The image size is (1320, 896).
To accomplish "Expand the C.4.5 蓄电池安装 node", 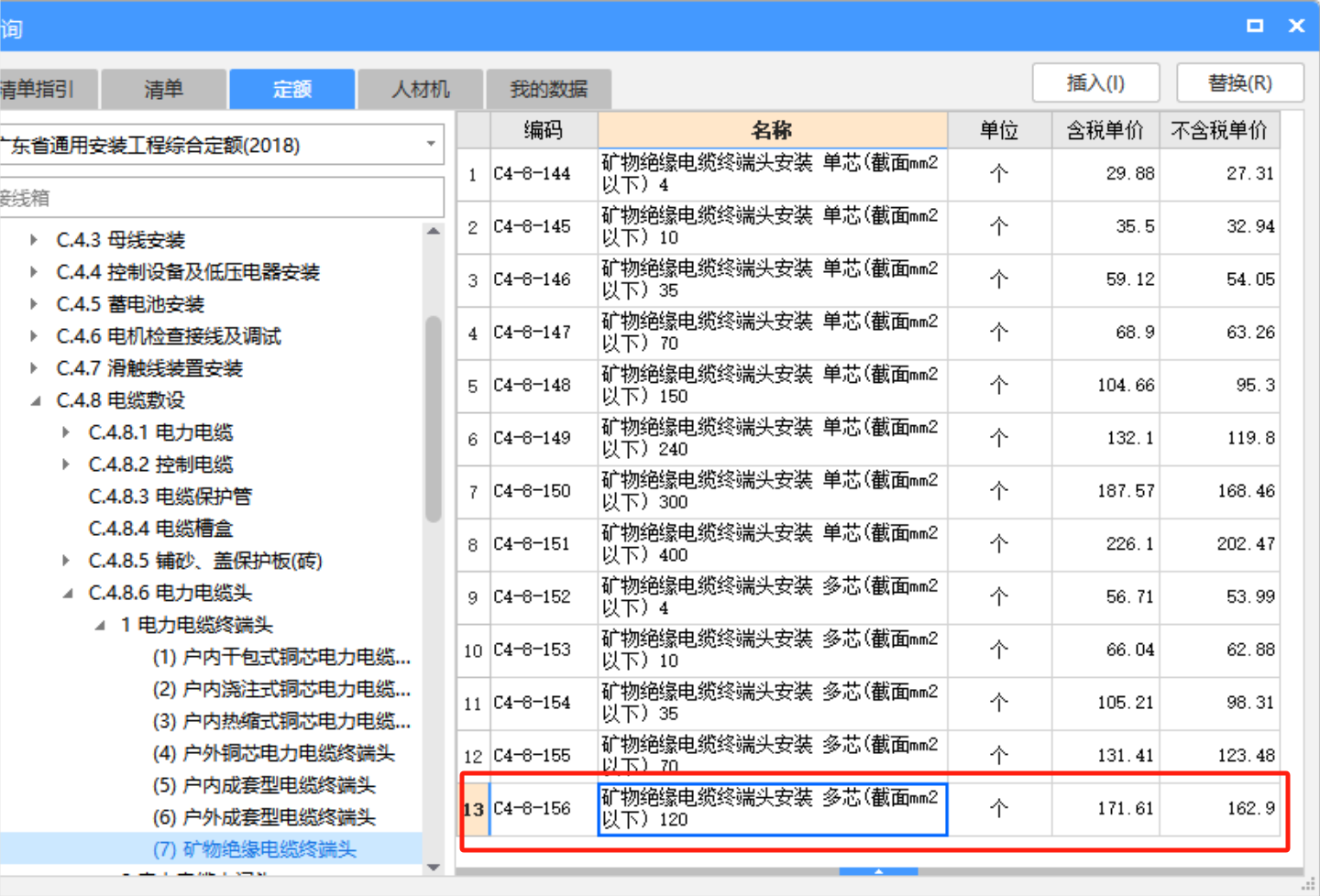I will tap(34, 304).
